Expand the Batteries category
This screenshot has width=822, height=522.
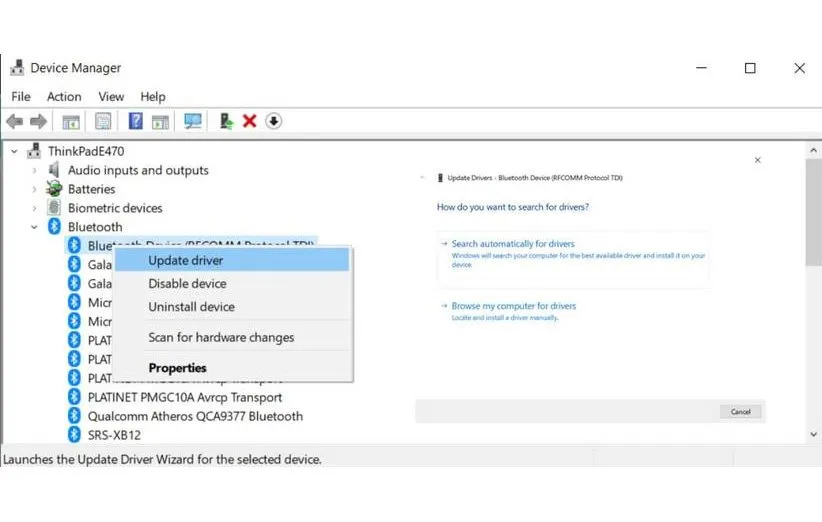[35, 190]
